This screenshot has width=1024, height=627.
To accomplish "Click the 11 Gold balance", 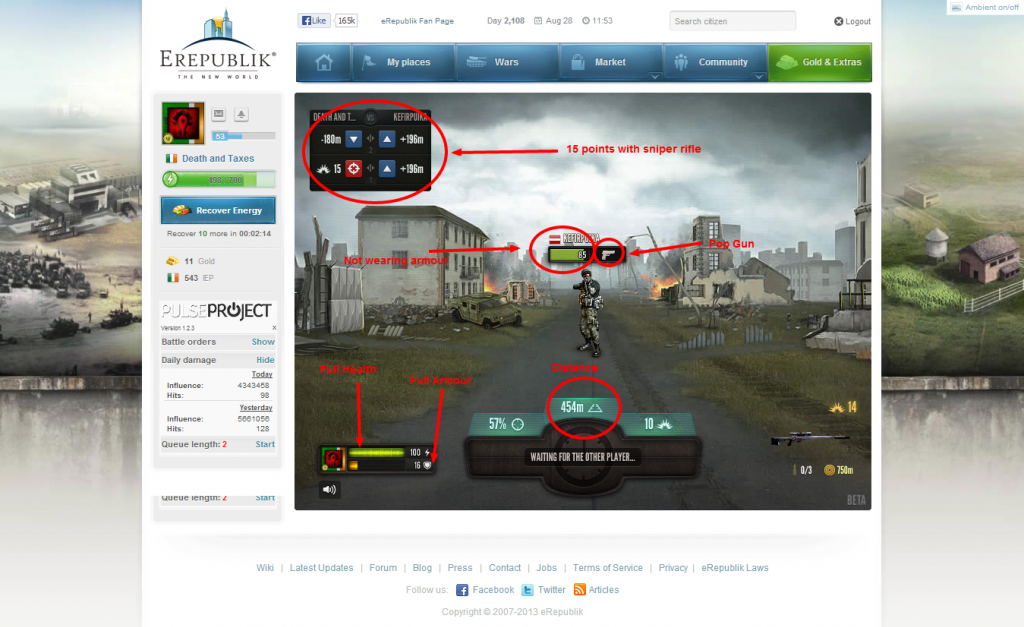I will 191,261.
